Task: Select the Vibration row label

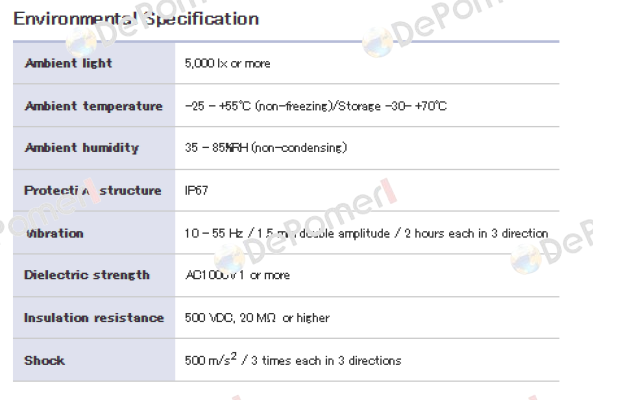Action: 54,233
